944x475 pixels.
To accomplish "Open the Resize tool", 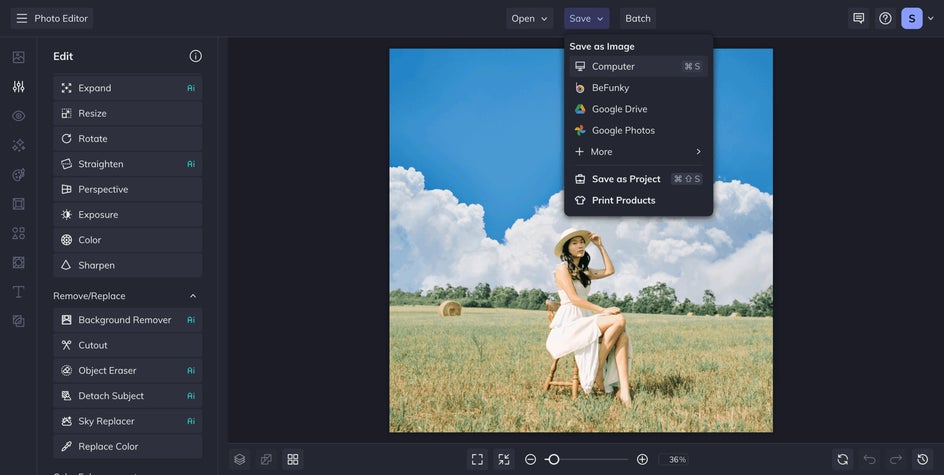I will point(128,113).
